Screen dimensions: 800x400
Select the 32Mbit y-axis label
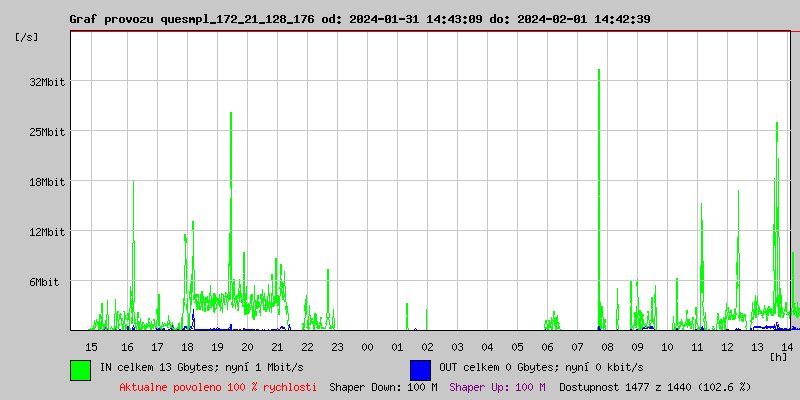47,82
